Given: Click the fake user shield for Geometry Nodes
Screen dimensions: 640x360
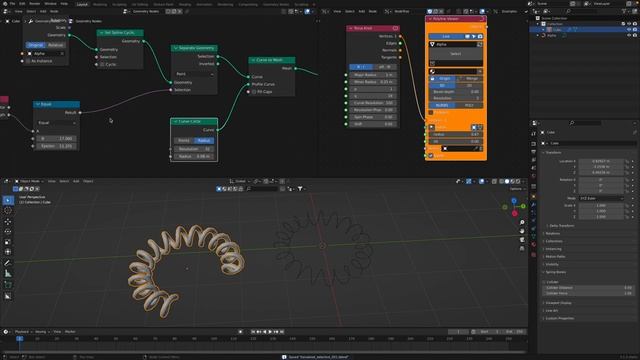Looking at the screenshot, I should tap(168, 11).
